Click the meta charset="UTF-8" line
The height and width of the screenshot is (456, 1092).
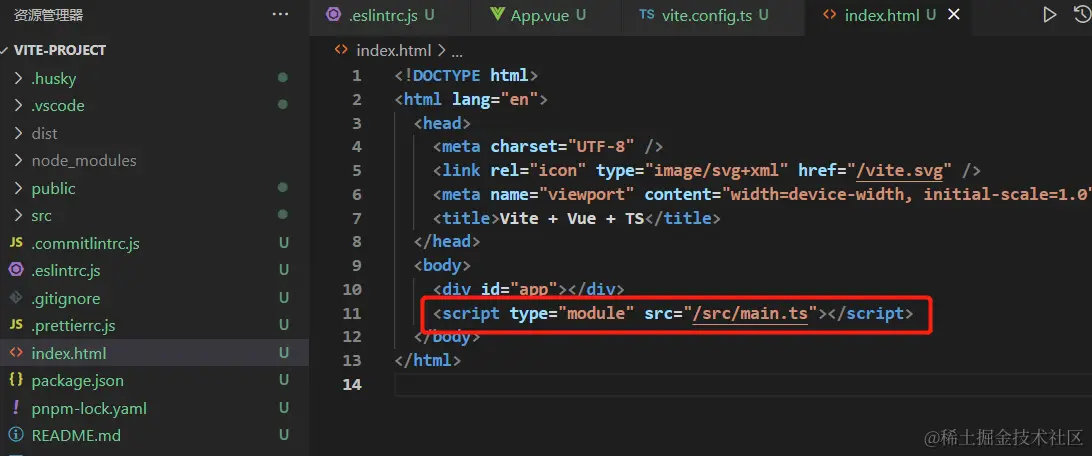[547, 147]
